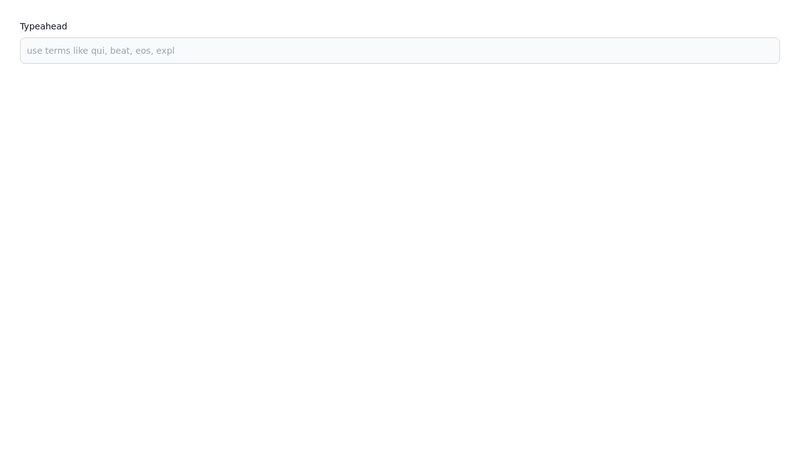The height and width of the screenshot is (450, 800).
Task: Click the Typeahead input field
Action: pos(400,50)
